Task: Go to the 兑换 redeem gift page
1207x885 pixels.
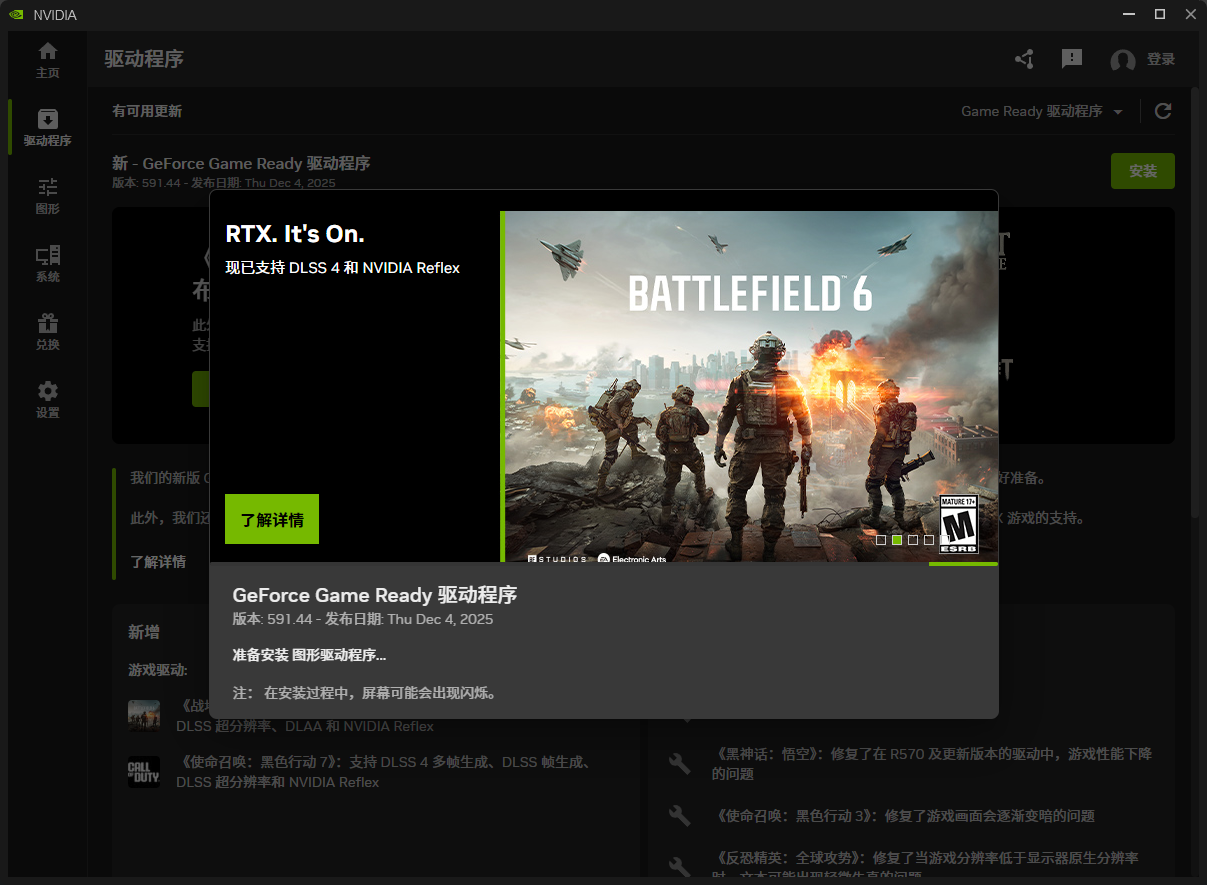Action: tap(47, 332)
